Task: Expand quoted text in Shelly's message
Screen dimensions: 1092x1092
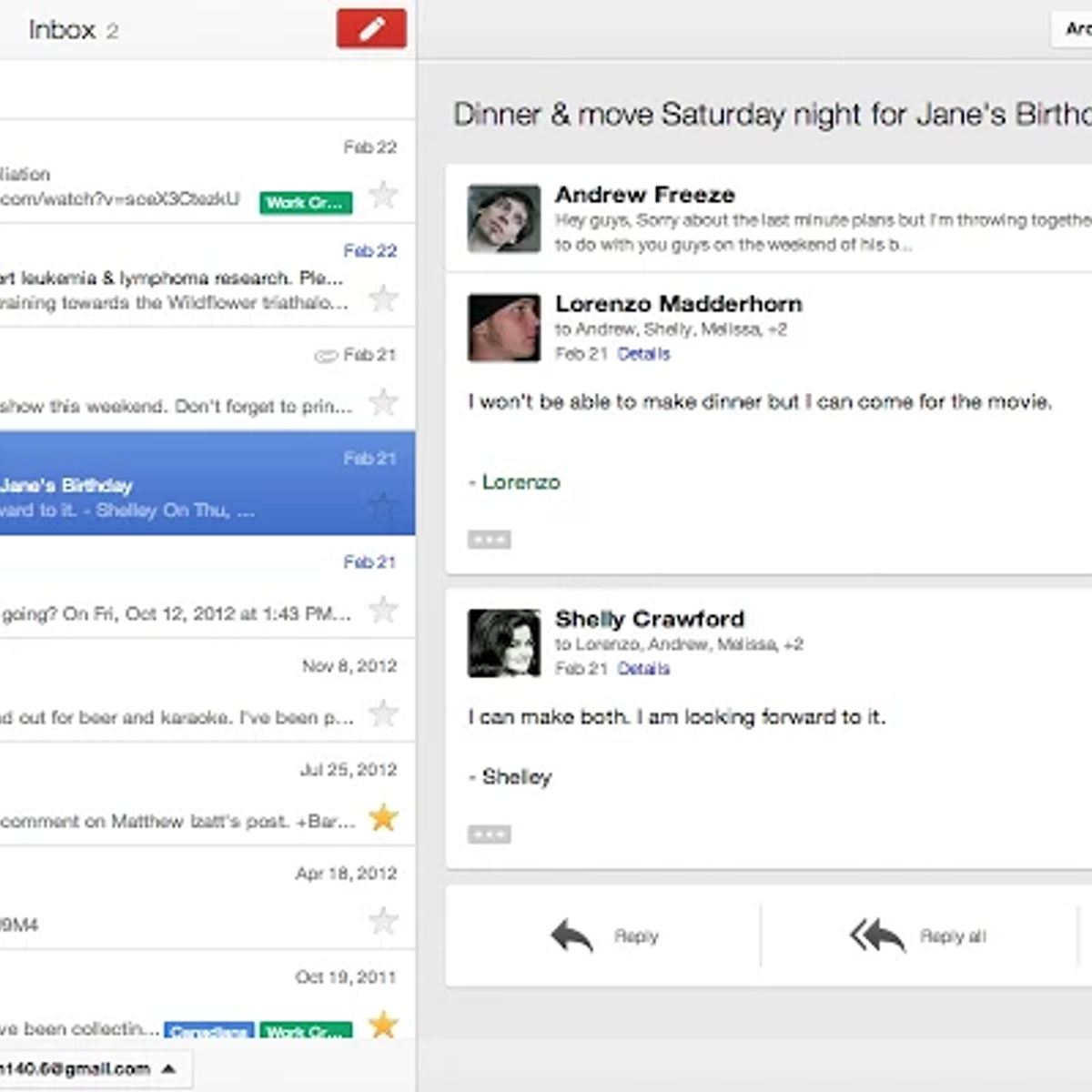Action: (x=489, y=834)
